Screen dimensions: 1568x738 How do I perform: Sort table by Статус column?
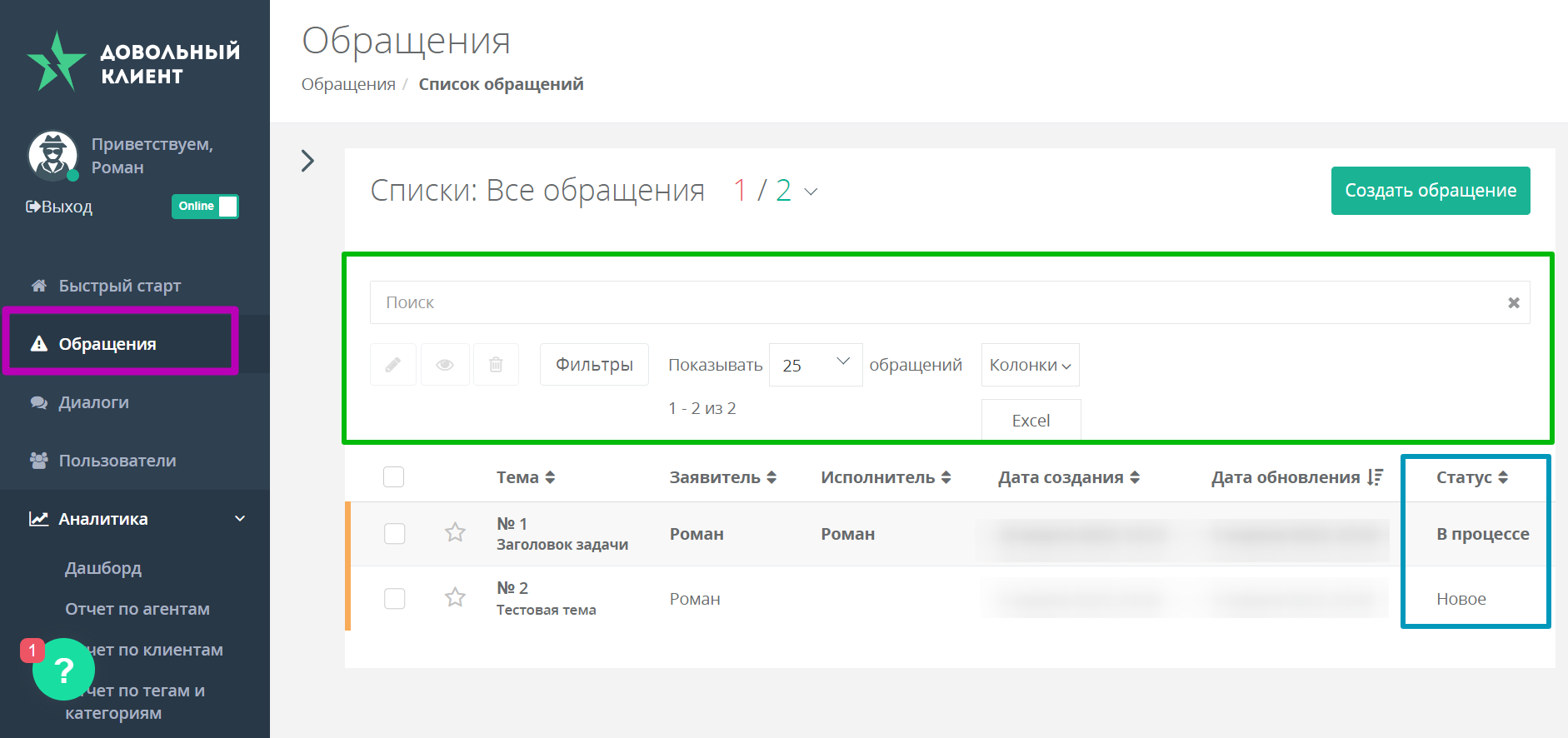tap(1471, 477)
